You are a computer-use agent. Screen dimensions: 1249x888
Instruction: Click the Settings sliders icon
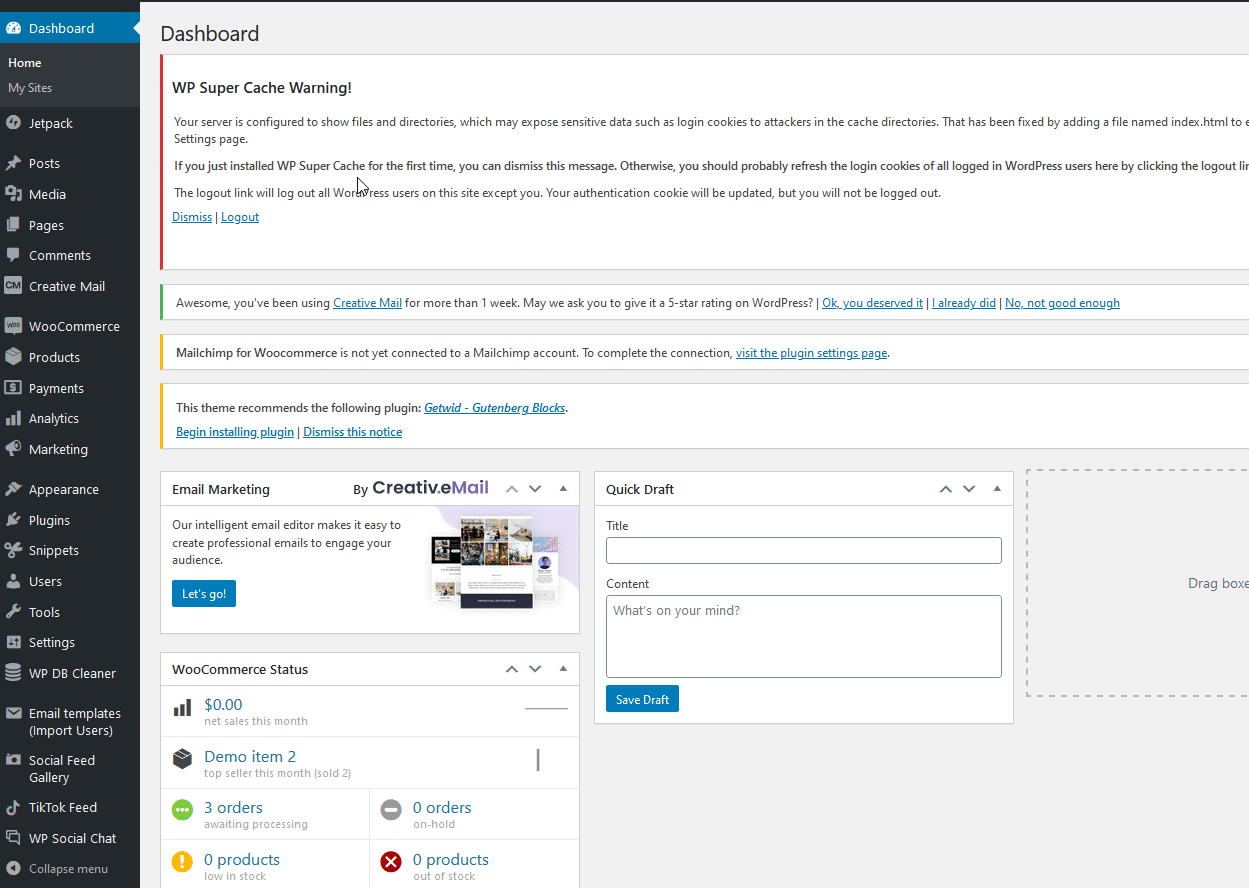click(x=13, y=642)
